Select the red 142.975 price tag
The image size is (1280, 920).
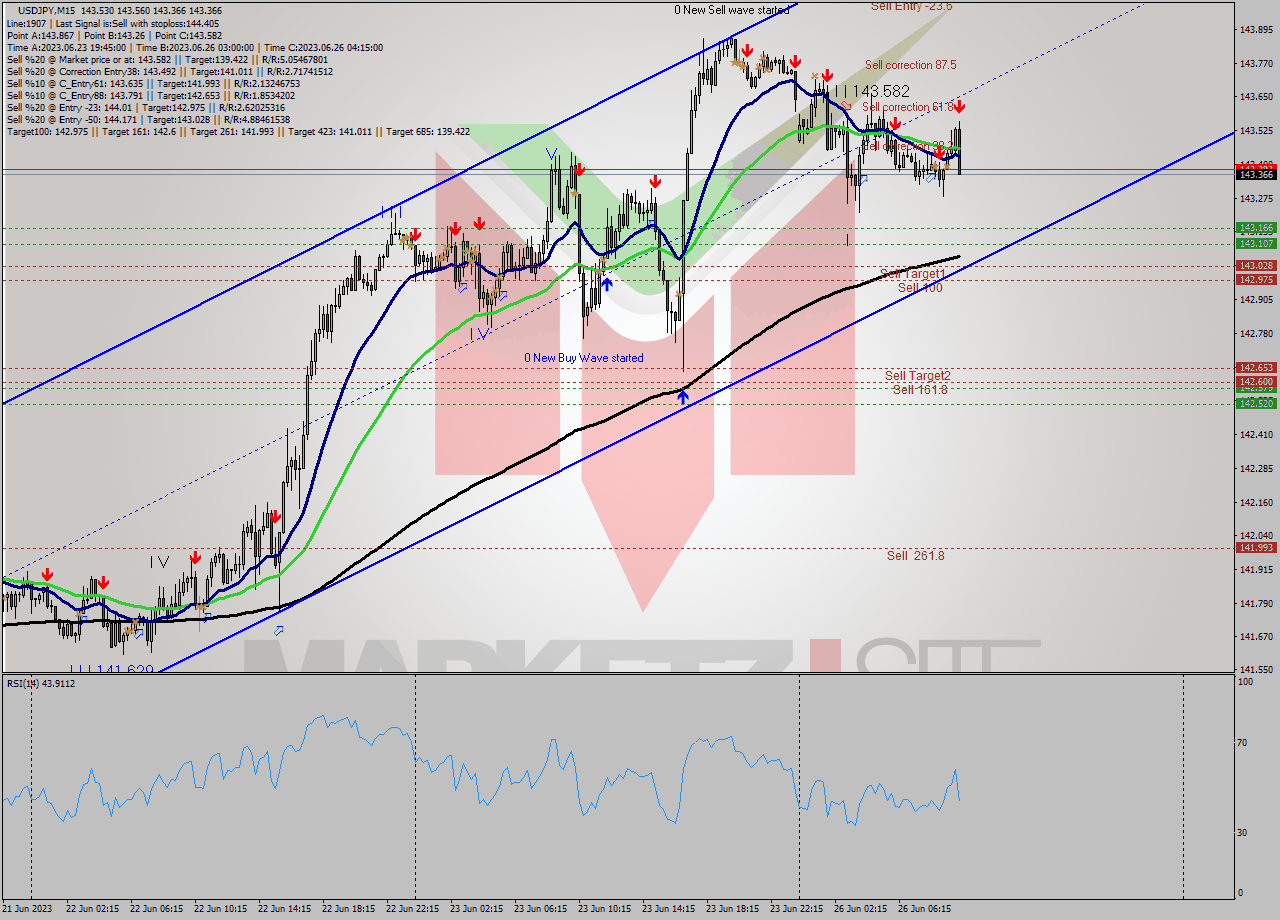click(x=1256, y=279)
